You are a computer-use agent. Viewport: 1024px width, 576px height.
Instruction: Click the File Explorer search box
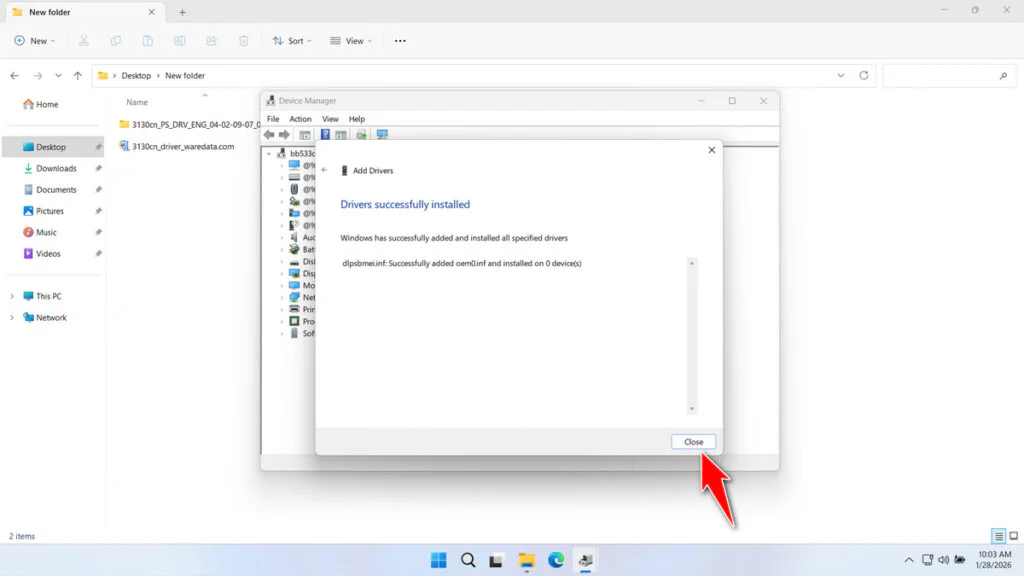point(945,76)
